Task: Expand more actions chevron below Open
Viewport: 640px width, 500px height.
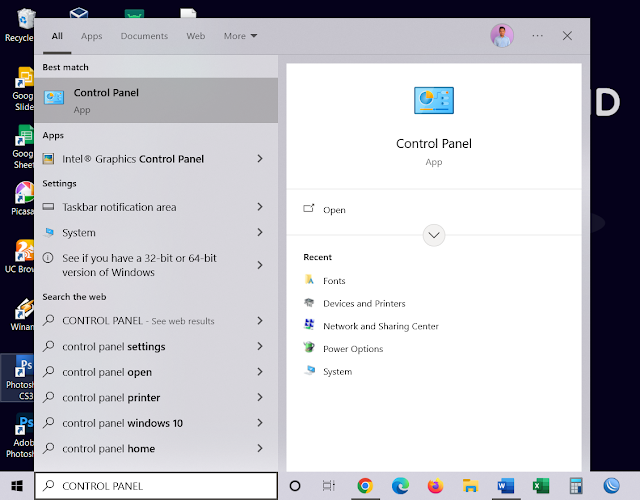Action: [x=434, y=235]
